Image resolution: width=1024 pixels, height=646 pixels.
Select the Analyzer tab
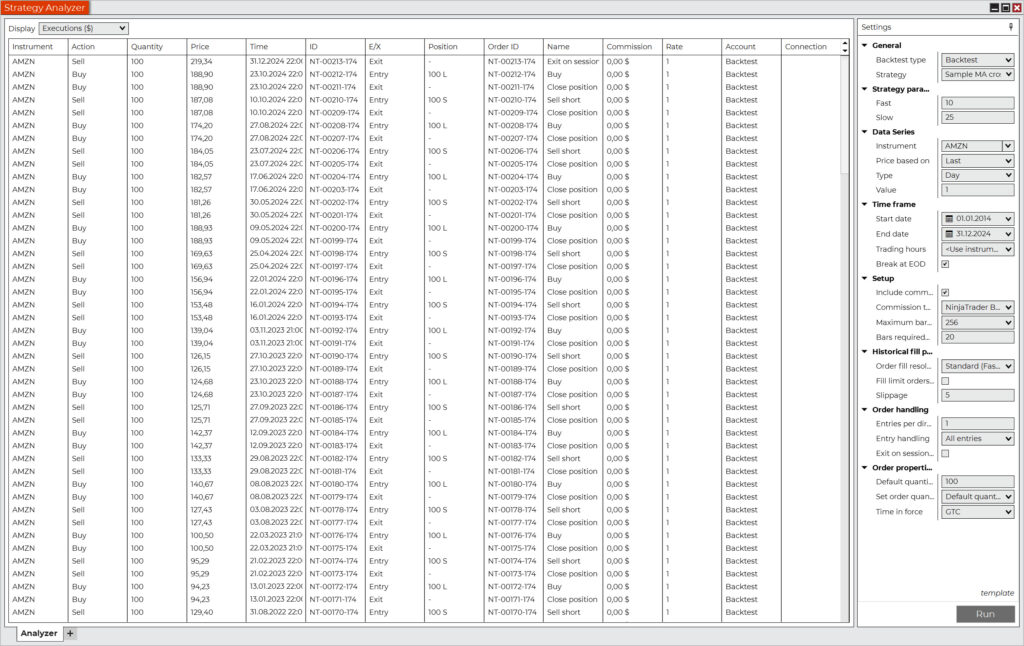(39, 633)
